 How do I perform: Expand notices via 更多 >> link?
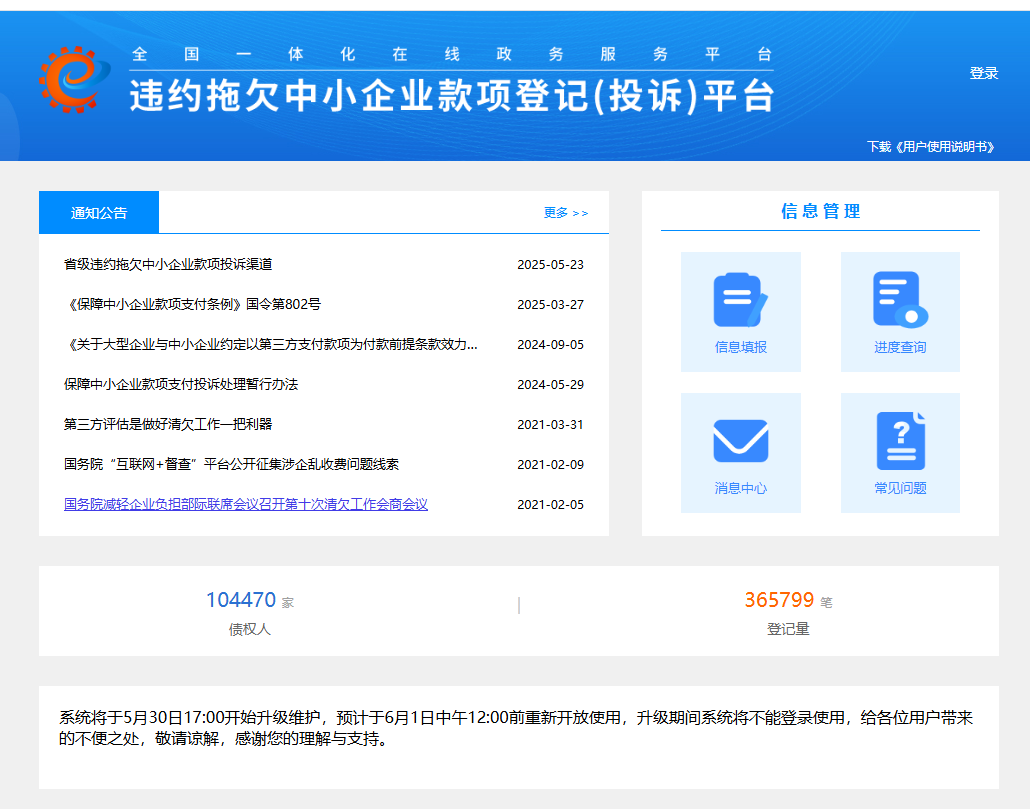pos(566,213)
